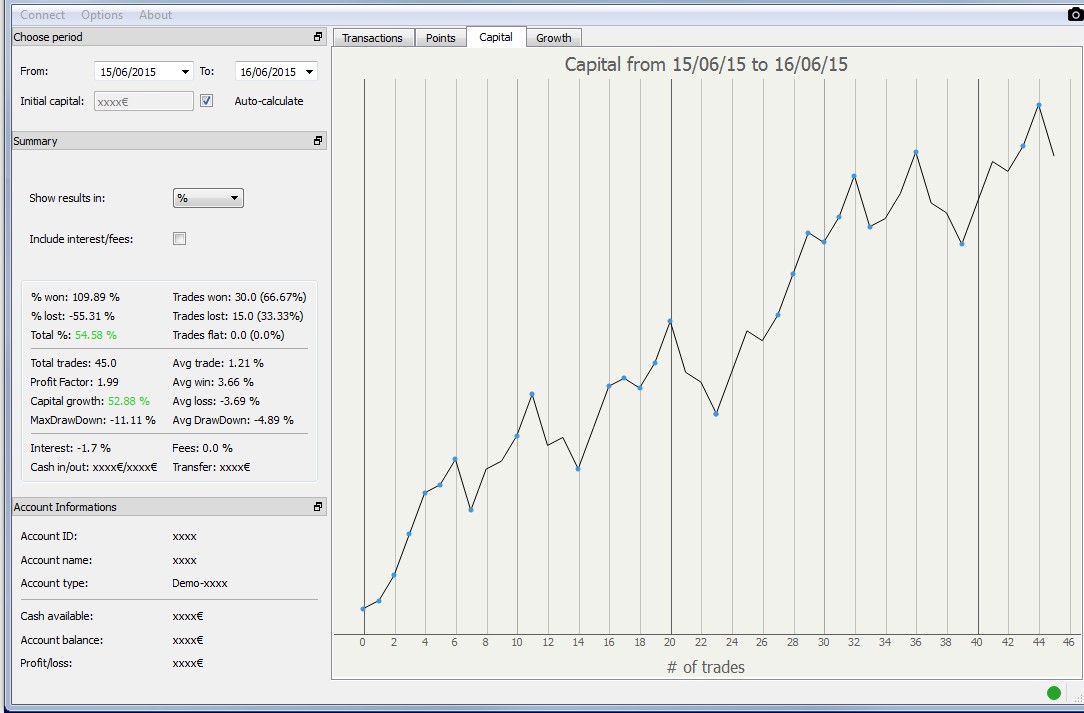Expand the Show results in dropdown

208,198
